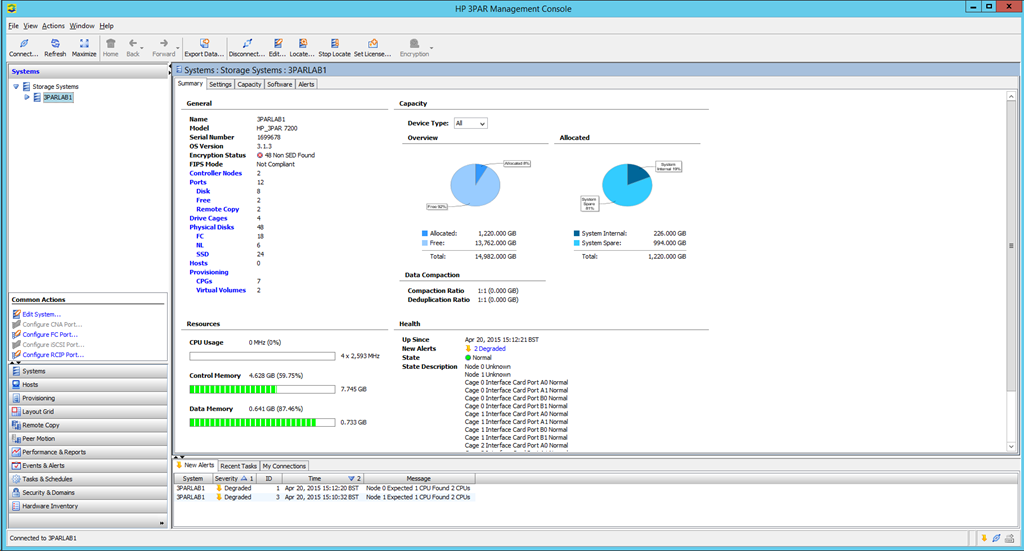Open Security & Domains navigation item
The width and height of the screenshot is (1024, 551).
pos(88,492)
